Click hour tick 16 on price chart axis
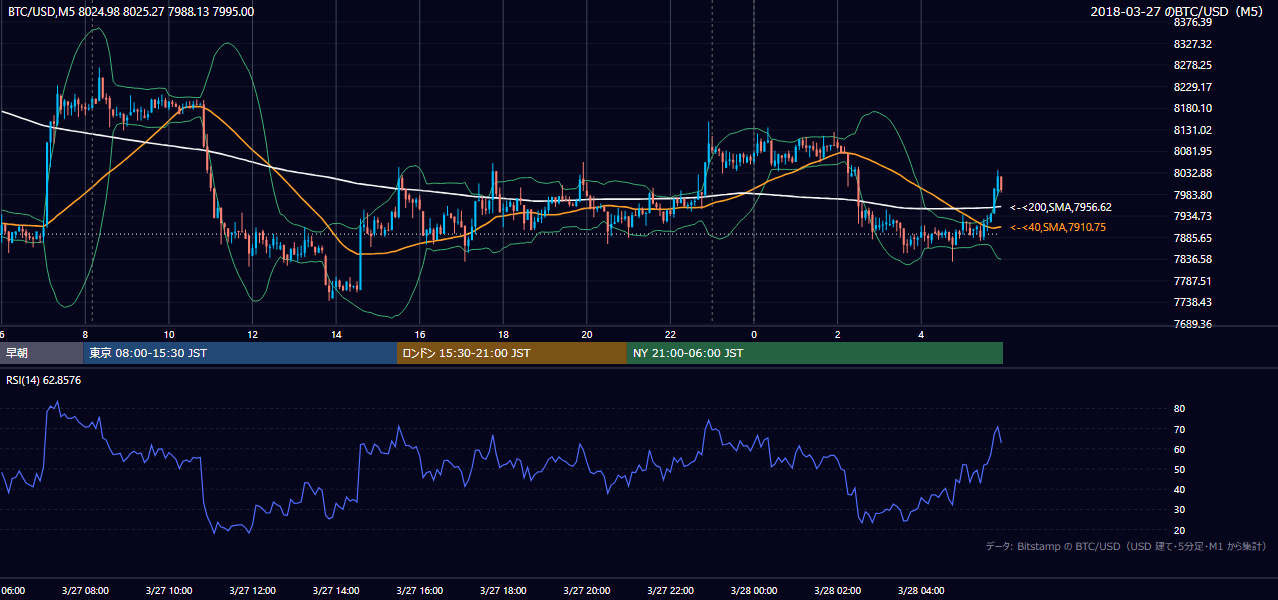 pyautogui.click(x=420, y=334)
